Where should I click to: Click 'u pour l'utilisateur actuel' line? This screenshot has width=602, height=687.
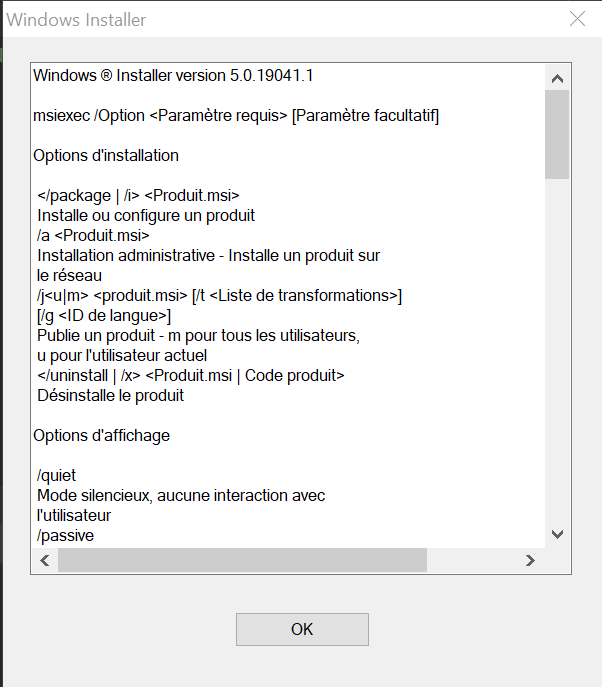coord(122,355)
